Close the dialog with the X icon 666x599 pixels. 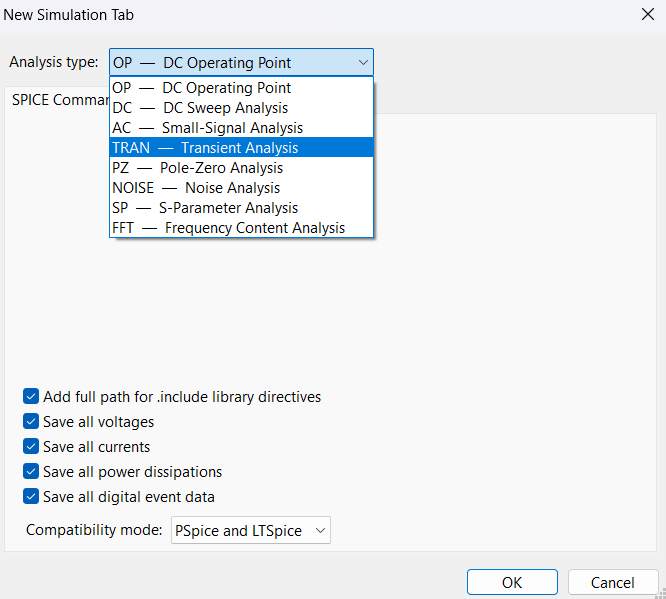click(x=648, y=14)
